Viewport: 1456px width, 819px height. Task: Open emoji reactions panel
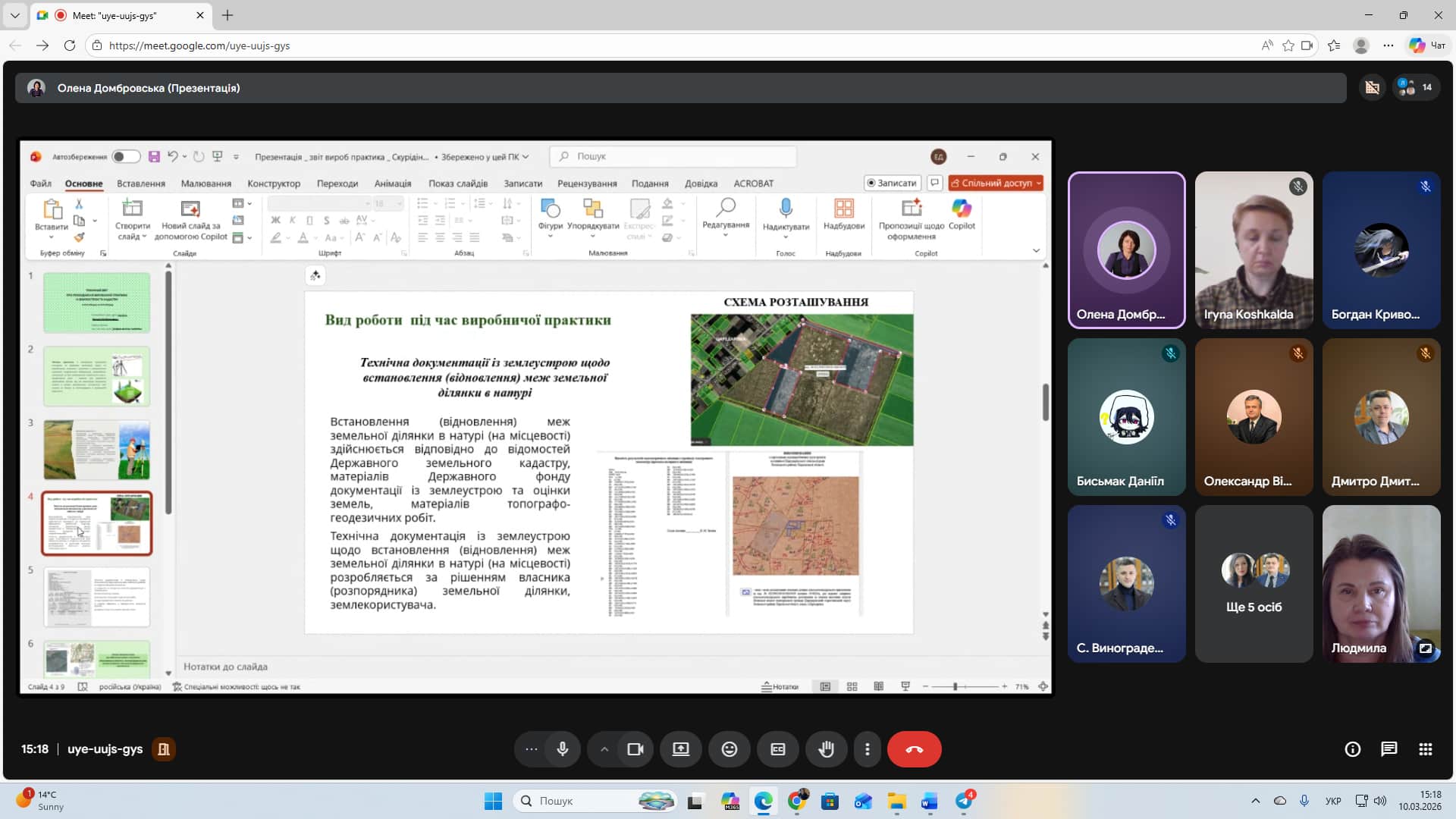[x=730, y=749]
